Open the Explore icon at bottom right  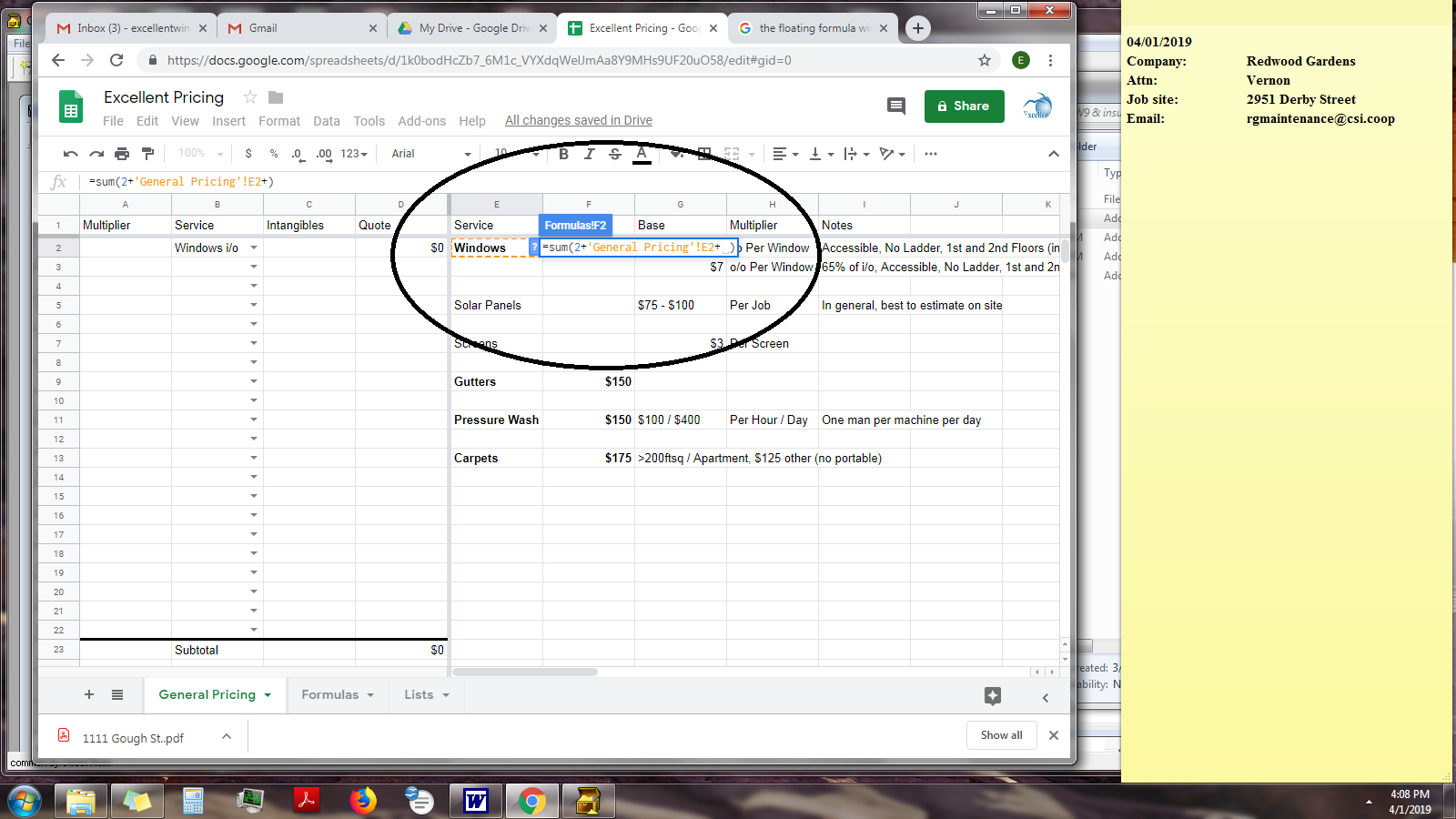pos(993,696)
